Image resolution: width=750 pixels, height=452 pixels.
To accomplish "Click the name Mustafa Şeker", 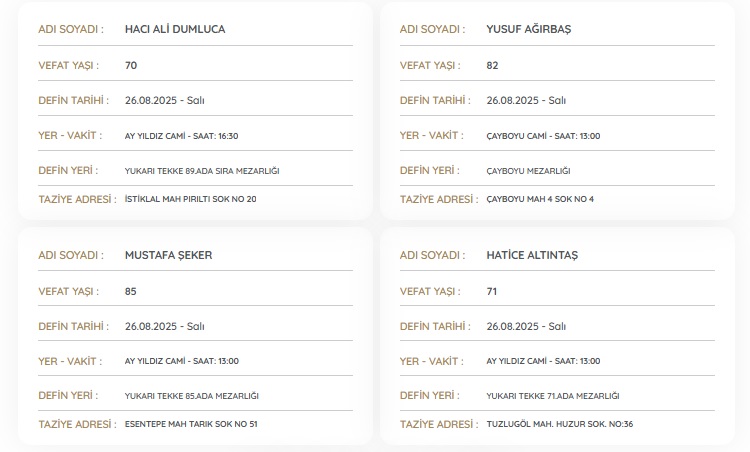I will [x=168, y=255].
